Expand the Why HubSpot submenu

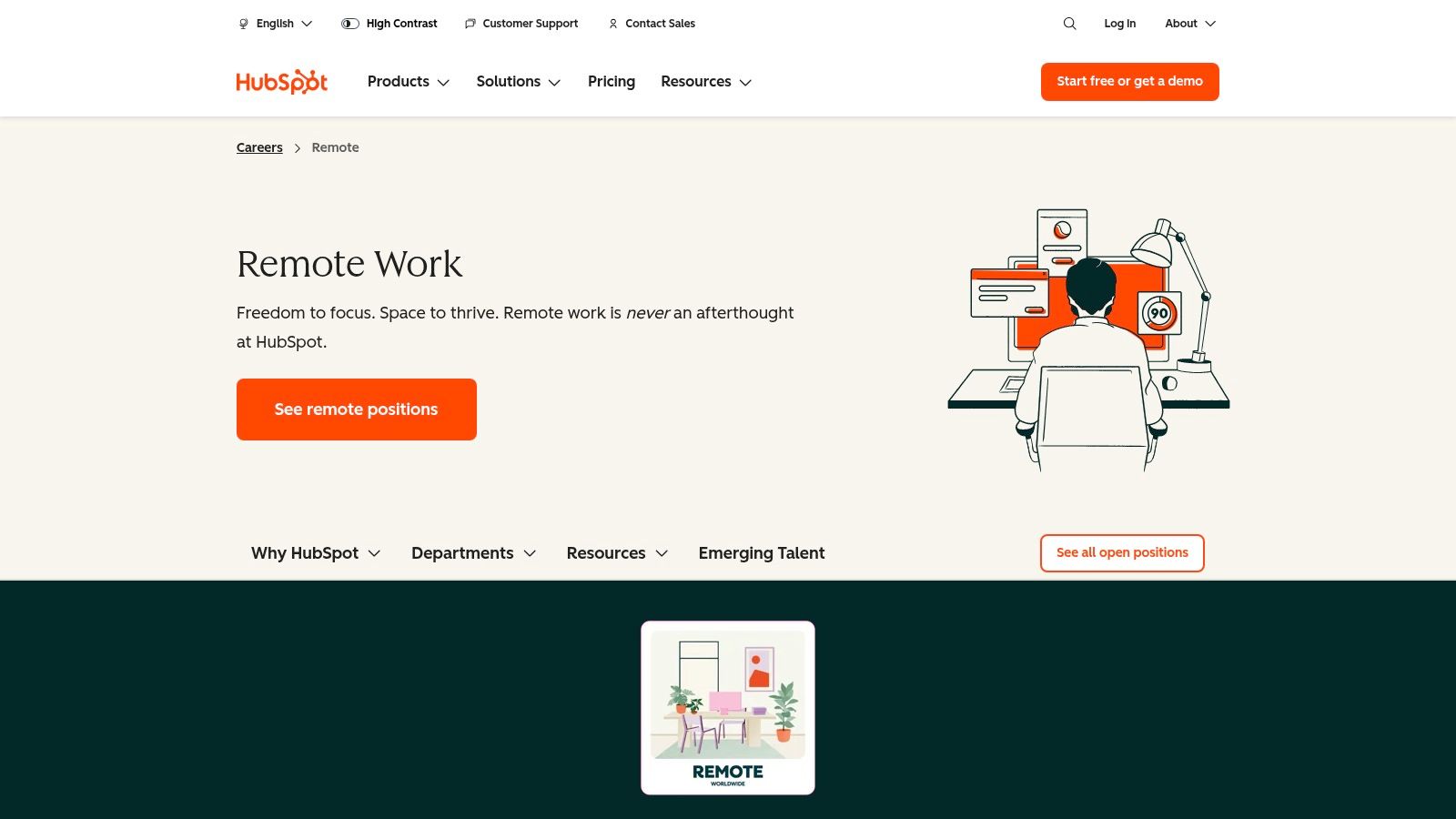(316, 553)
